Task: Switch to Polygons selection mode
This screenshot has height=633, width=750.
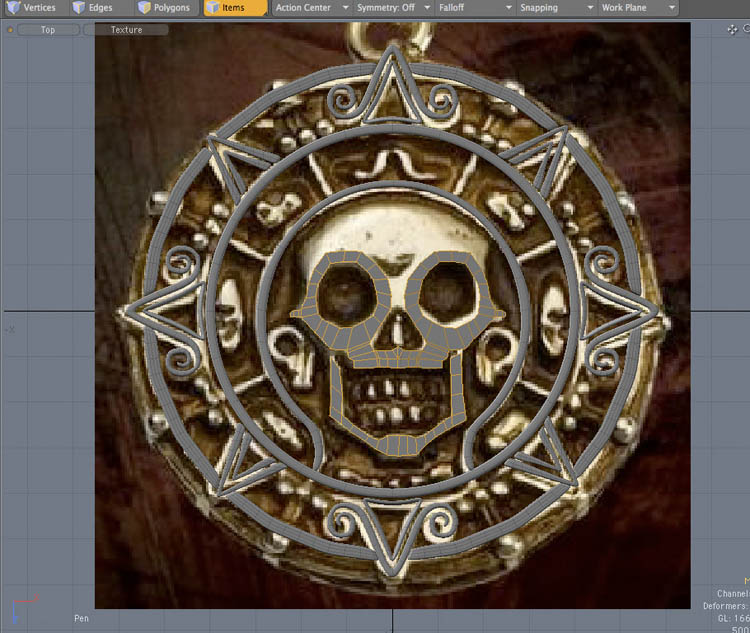Action: 168,8
